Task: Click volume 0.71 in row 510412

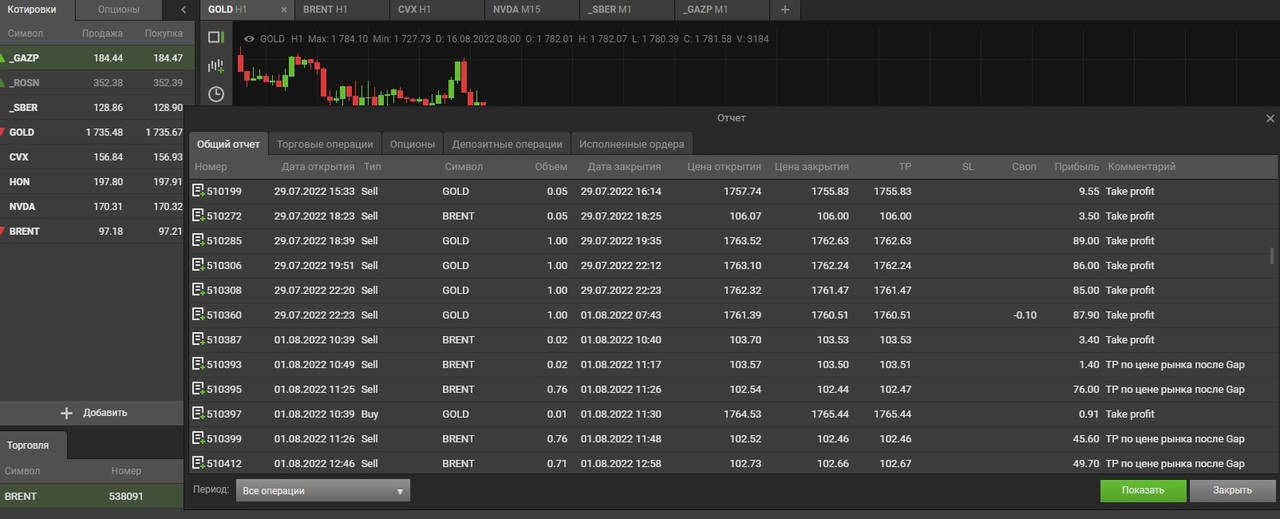Action: (x=557, y=463)
